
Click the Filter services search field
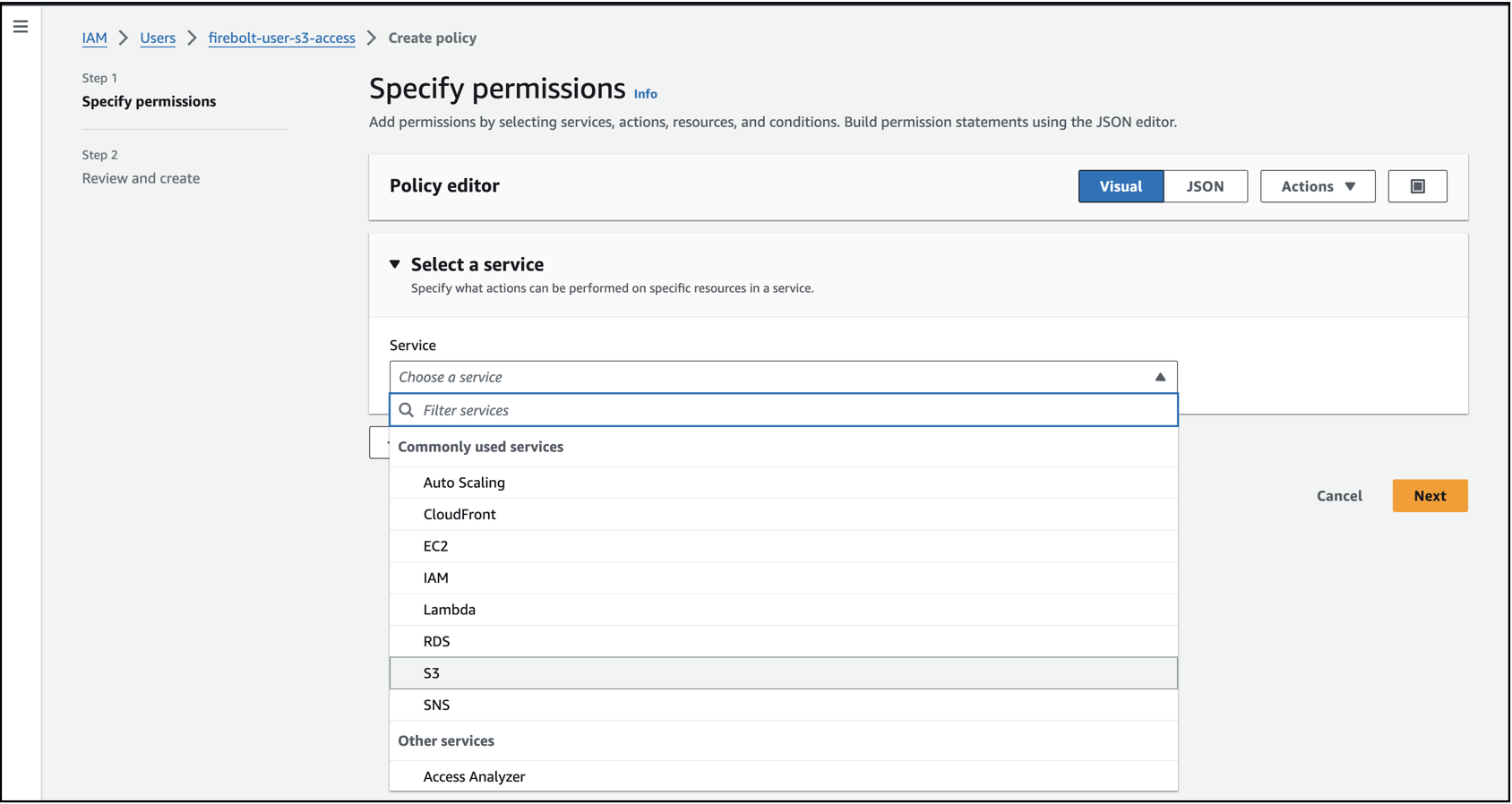788,410
